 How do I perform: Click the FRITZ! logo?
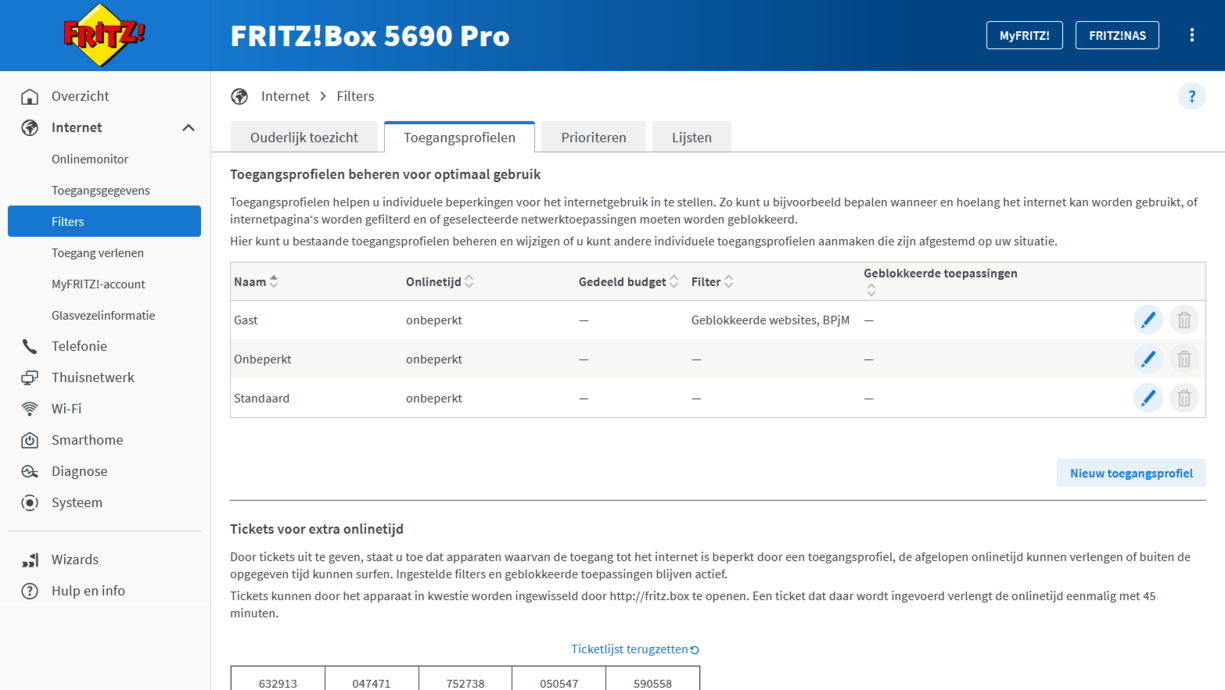click(x=104, y=35)
